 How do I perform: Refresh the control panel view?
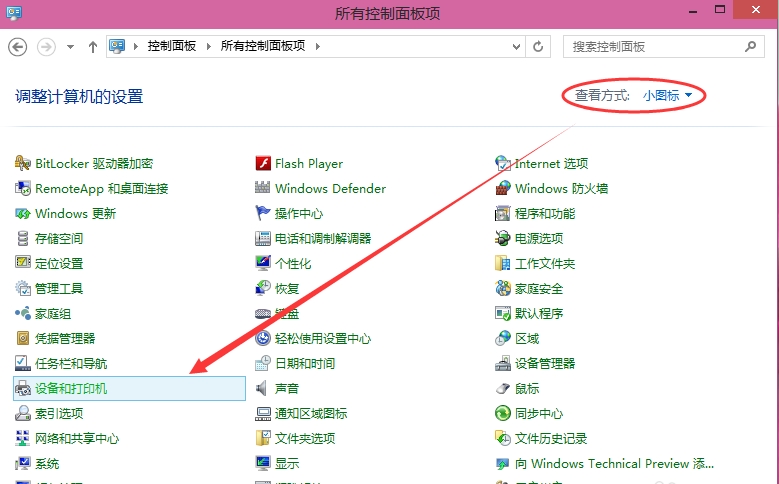pyautogui.click(x=538, y=47)
